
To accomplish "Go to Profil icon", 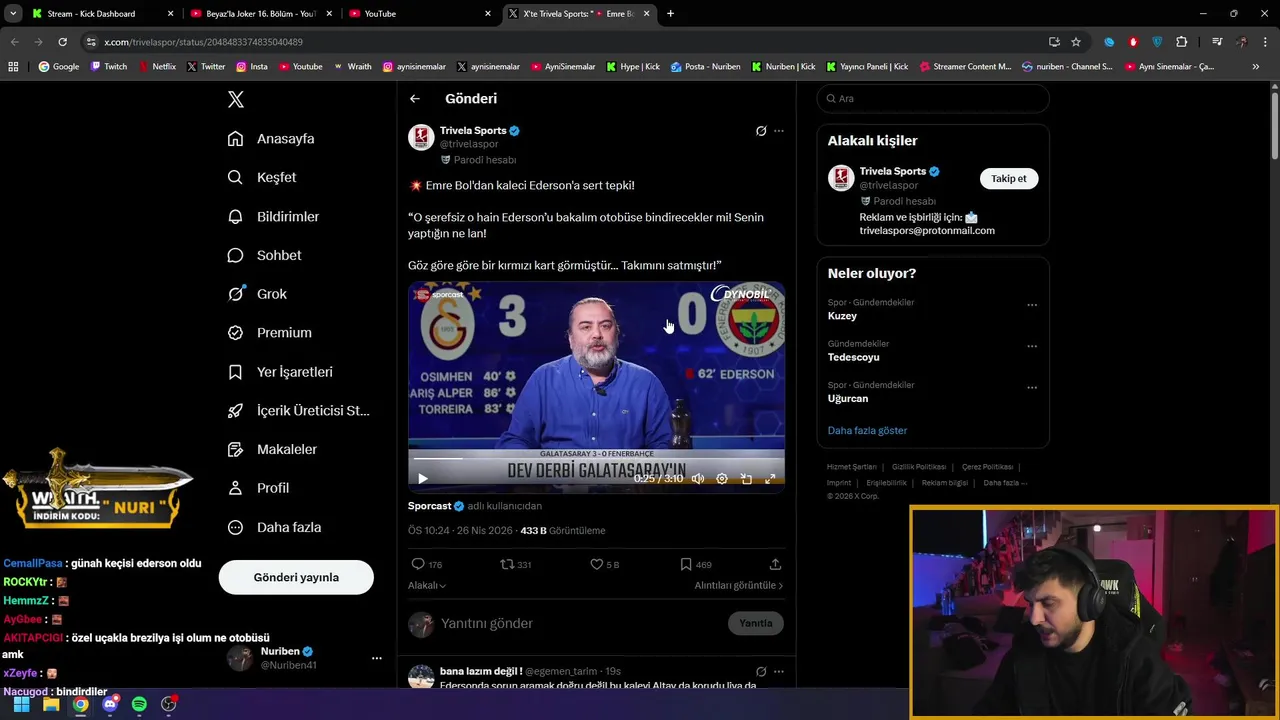I will click(x=235, y=488).
